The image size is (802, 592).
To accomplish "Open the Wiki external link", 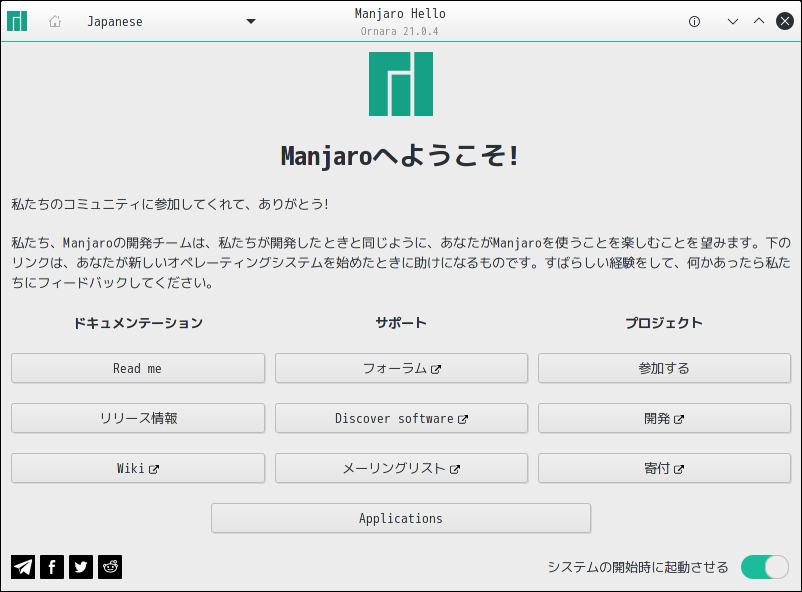I will tap(138, 468).
